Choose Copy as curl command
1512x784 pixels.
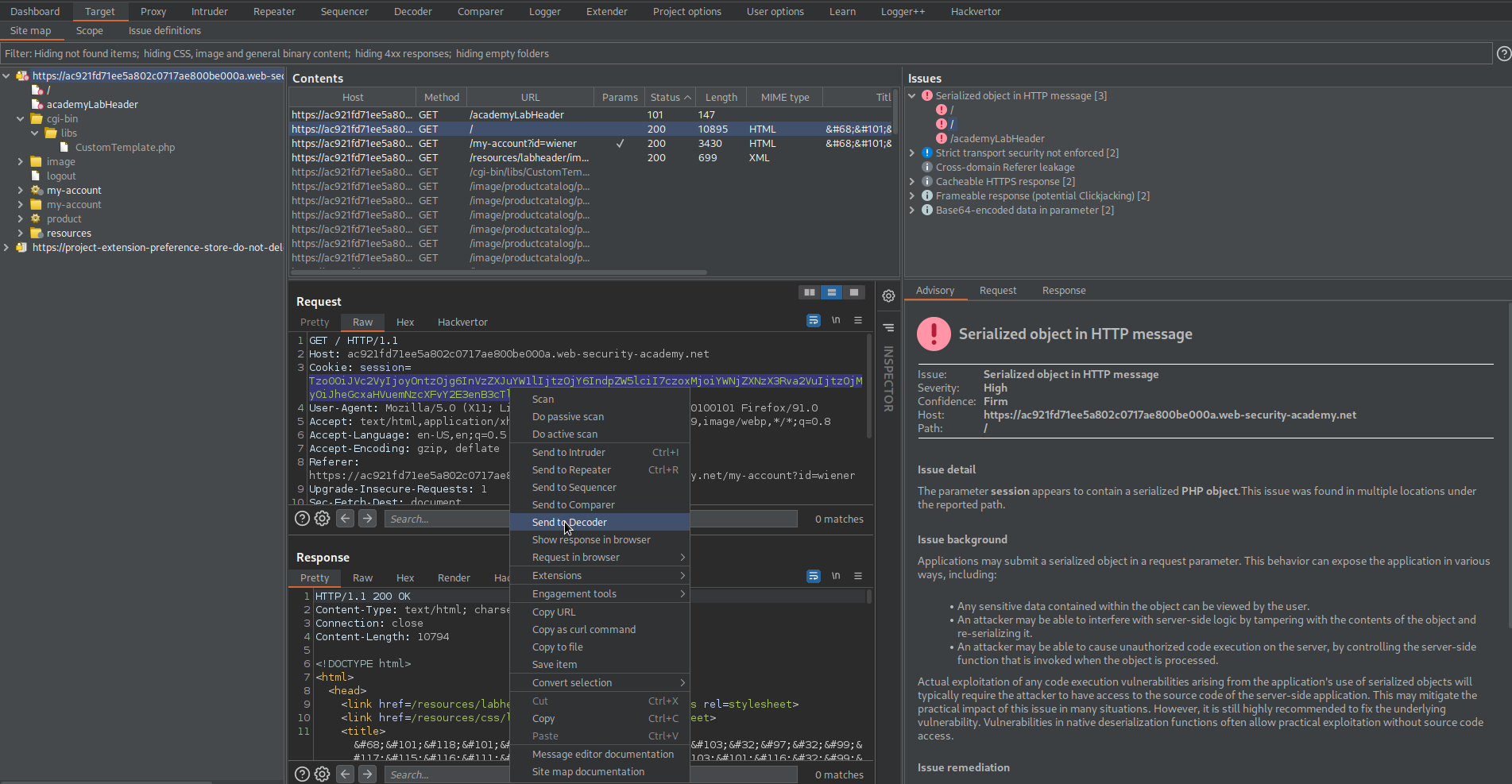[599, 629]
